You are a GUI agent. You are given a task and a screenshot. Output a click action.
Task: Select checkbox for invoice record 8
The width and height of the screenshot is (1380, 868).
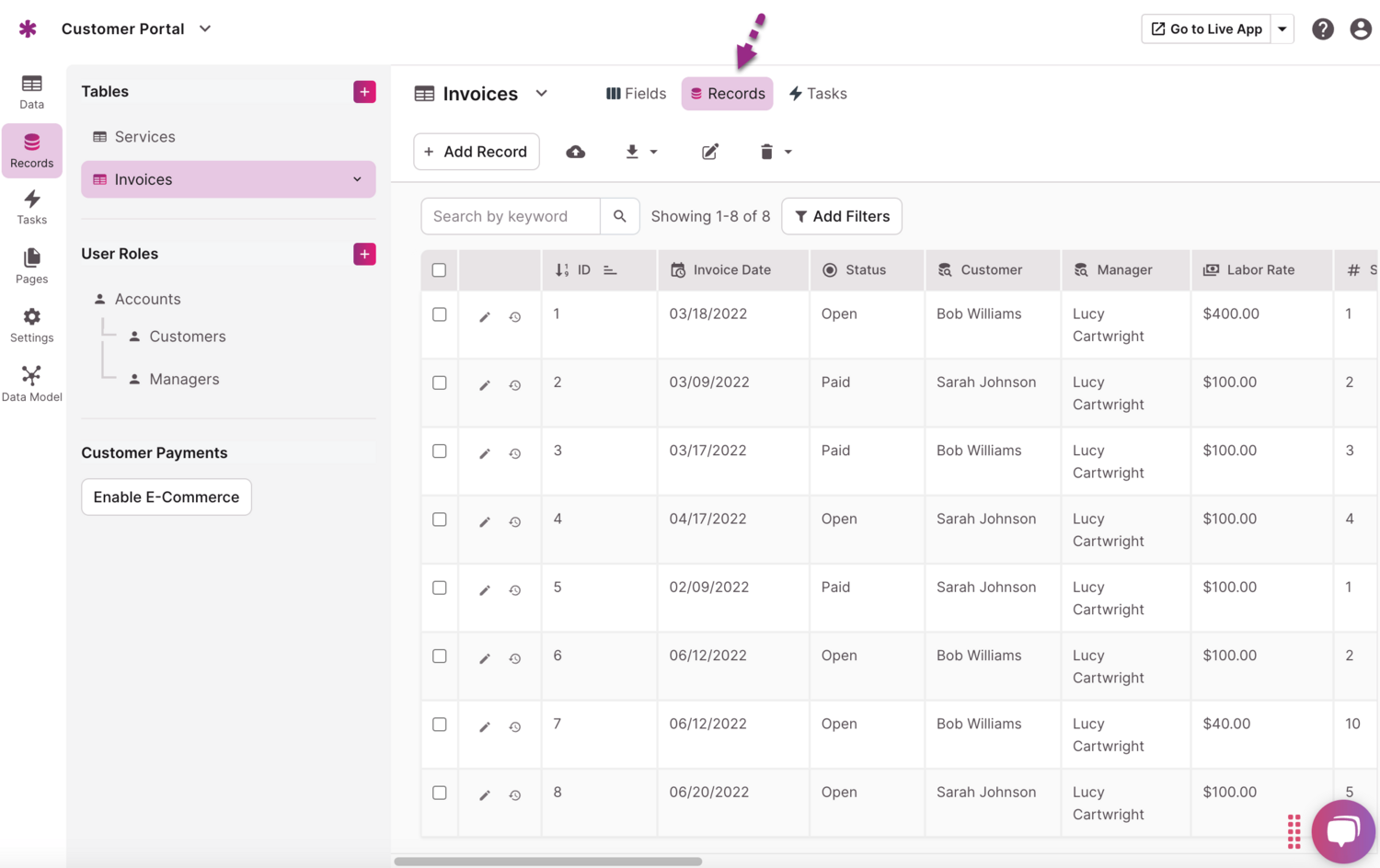click(440, 793)
